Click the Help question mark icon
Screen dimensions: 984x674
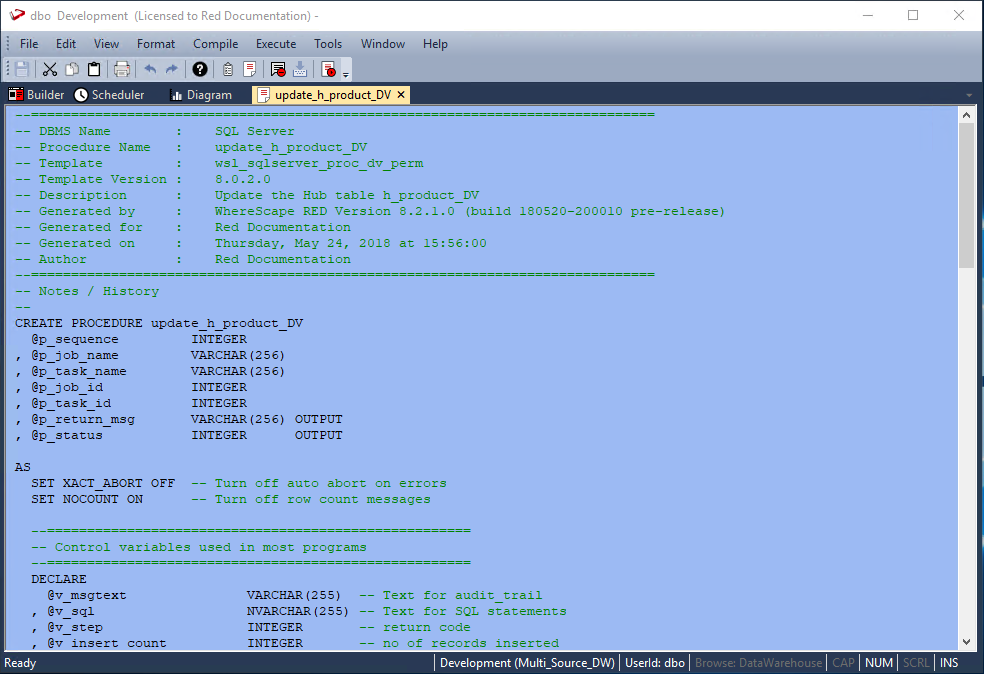[200, 69]
